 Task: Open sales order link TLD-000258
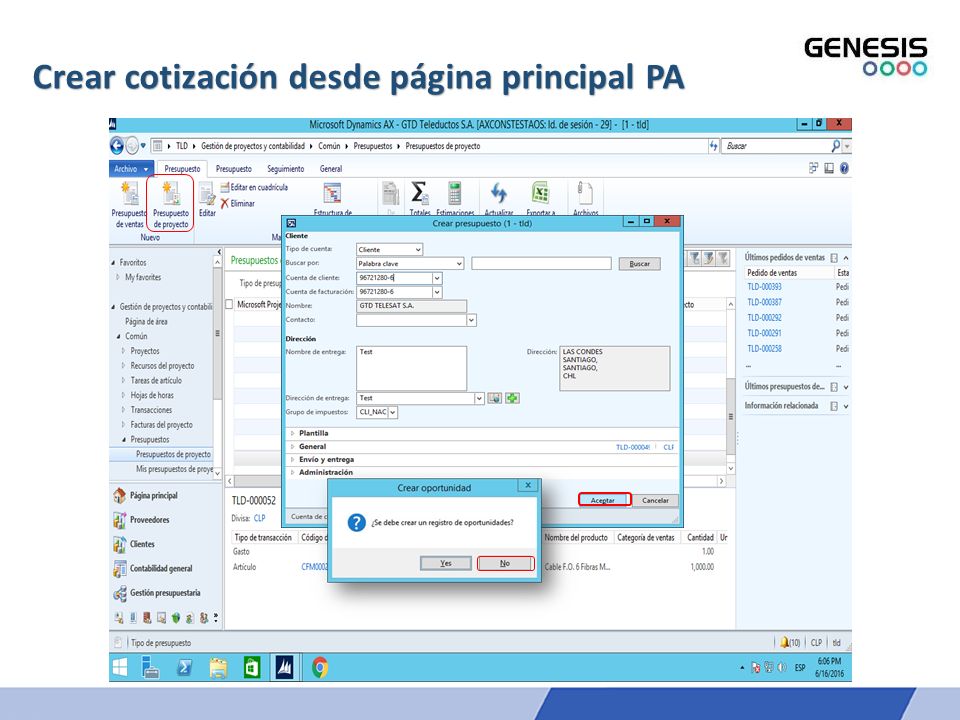764,348
